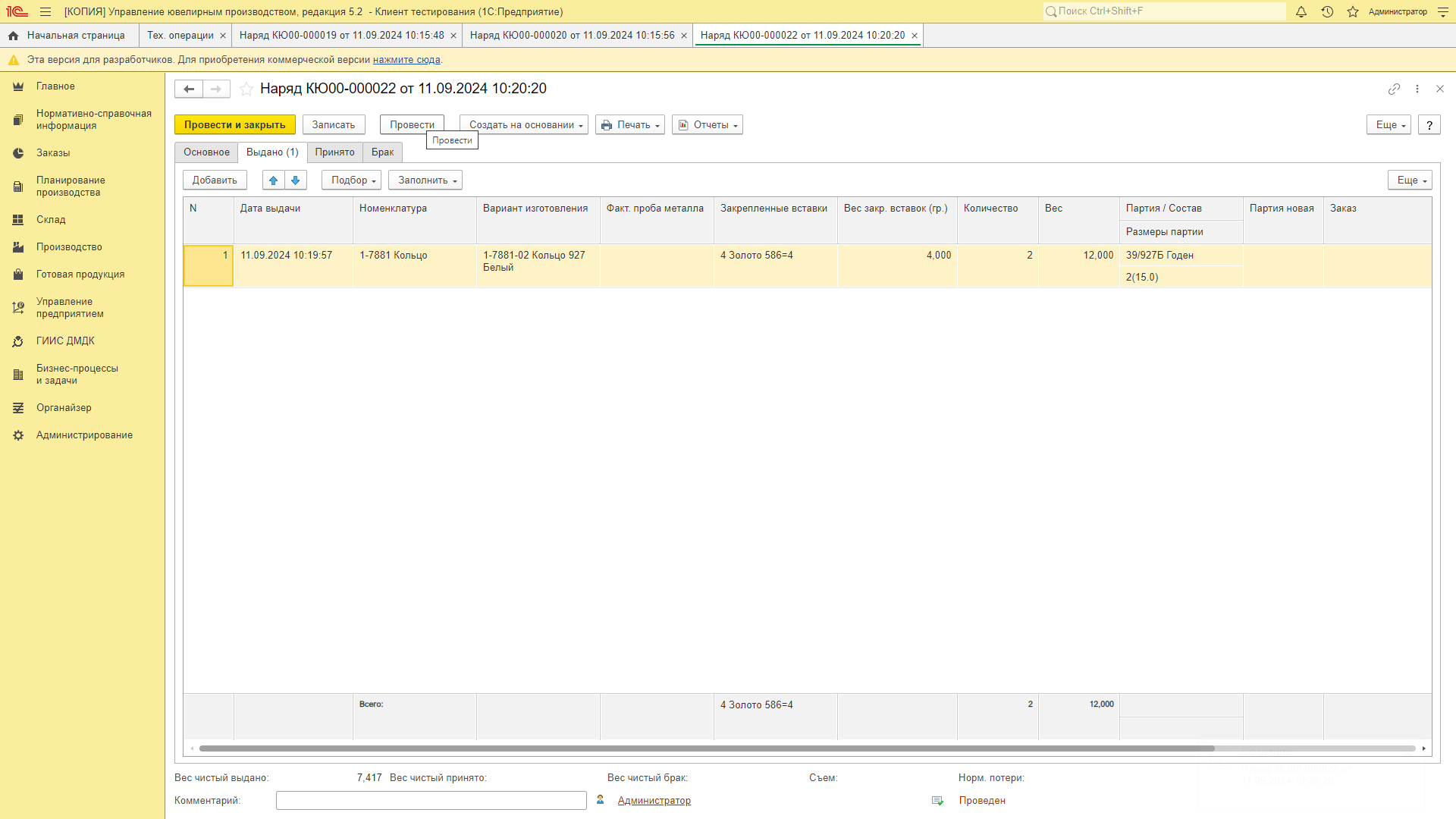Open Заказы section in sidebar
Viewport: 1456px width, 819px height.
pyautogui.click(x=82, y=153)
